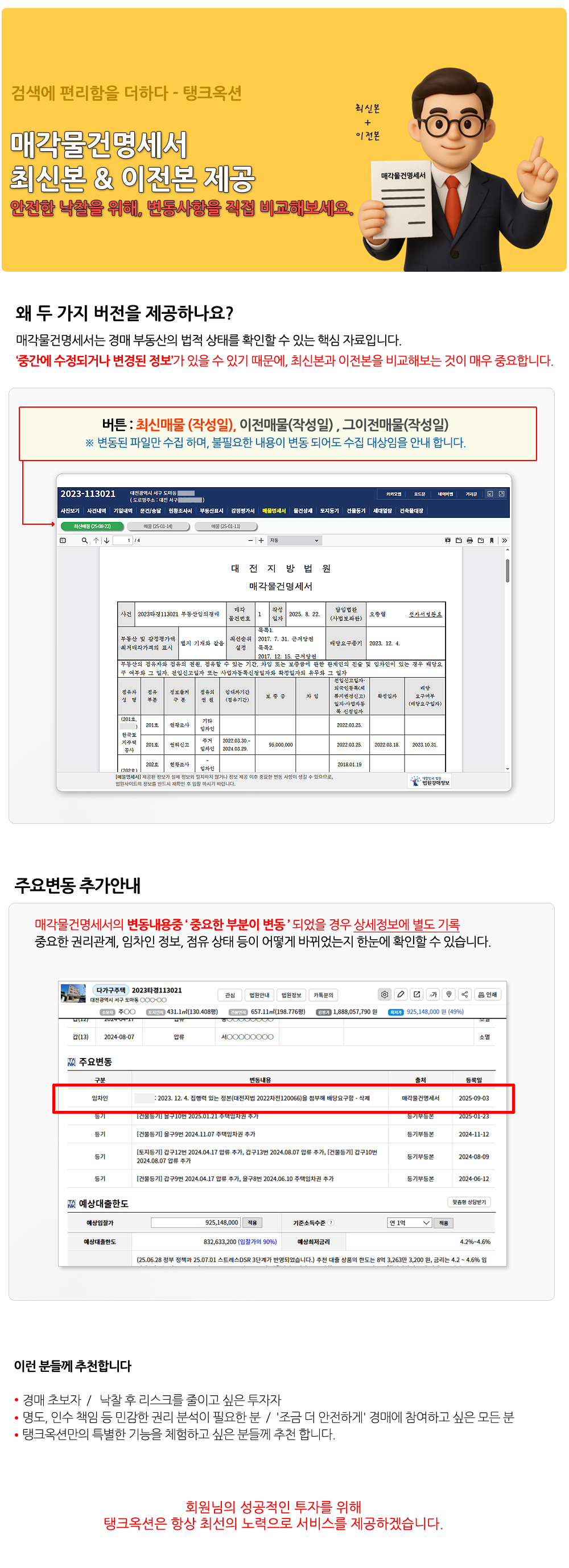This screenshot has width=569, height=1568.
Task: Click the 925,148,000 원 (49%) minimum price
Action: click(x=435, y=1011)
